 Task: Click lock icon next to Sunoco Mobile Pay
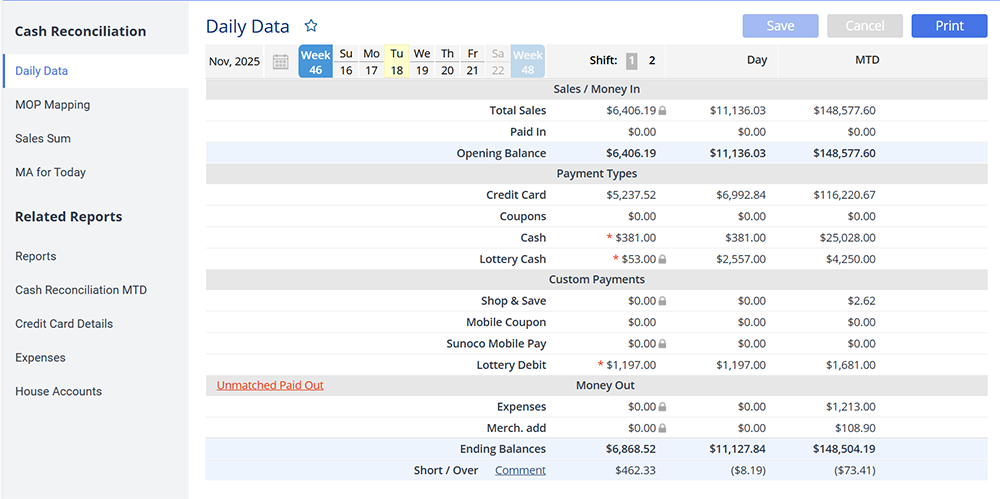(662, 344)
